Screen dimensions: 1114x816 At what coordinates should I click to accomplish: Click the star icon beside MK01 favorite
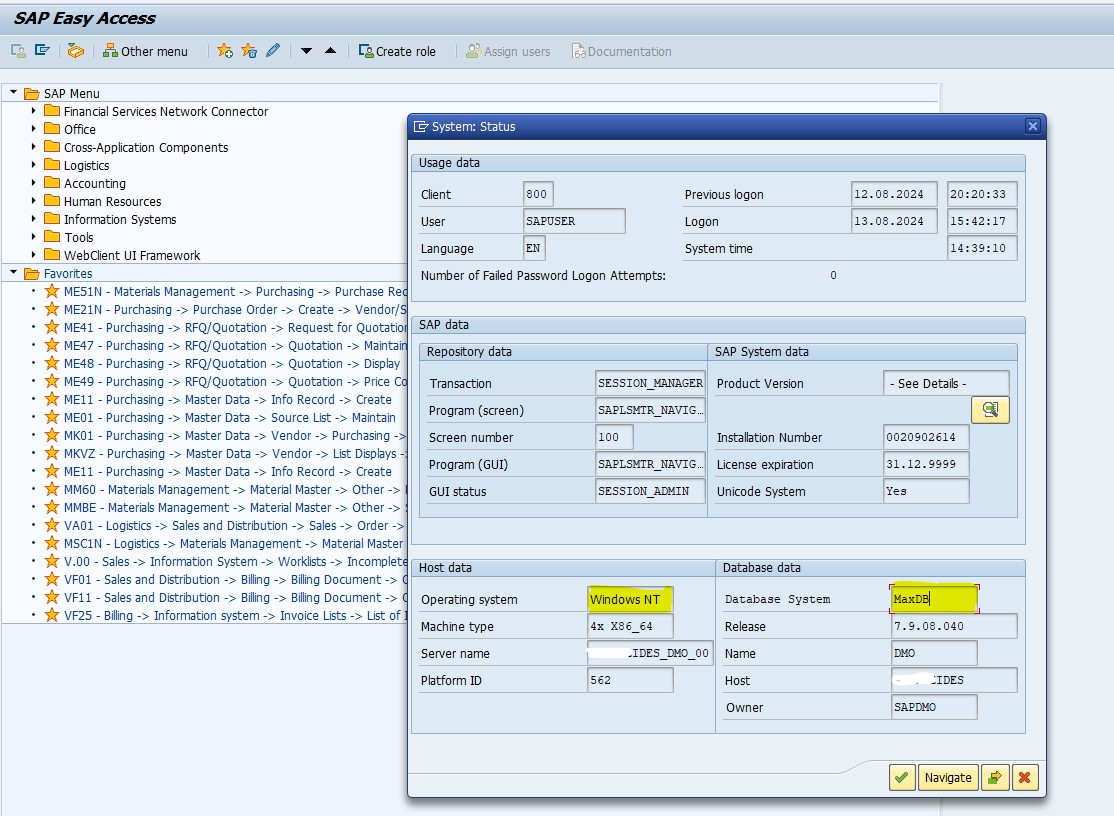tap(52, 435)
